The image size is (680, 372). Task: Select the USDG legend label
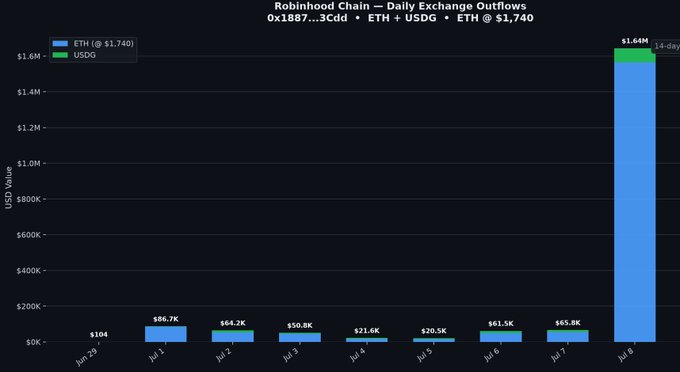pyautogui.click(x=85, y=55)
